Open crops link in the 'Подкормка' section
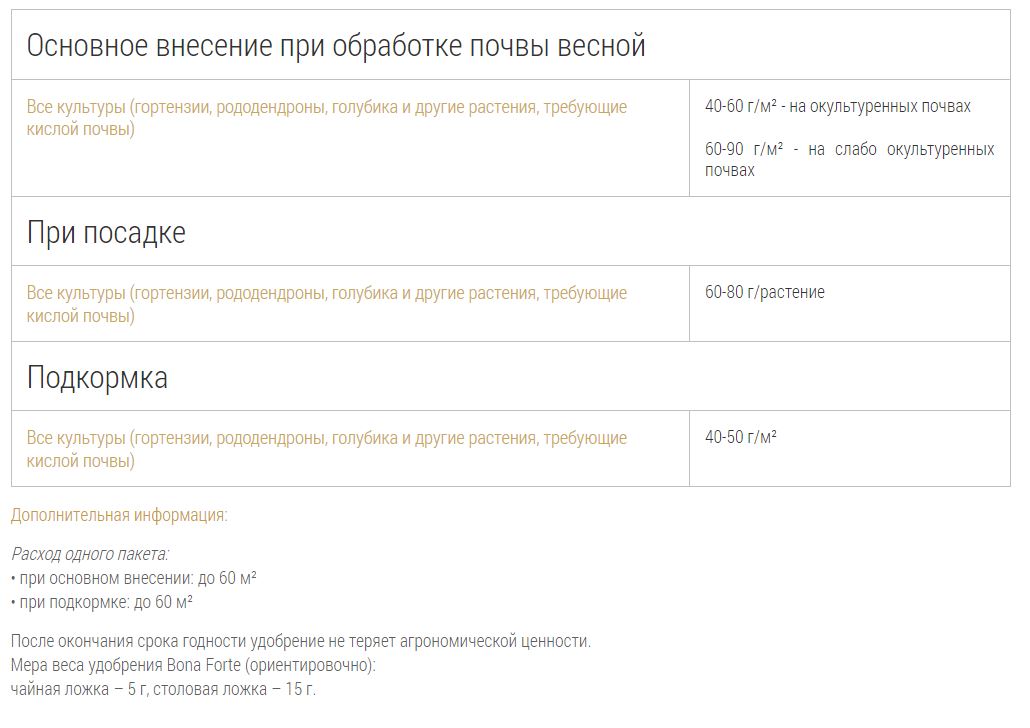The height and width of the screenshot is (728, 1030). click(x=326, y=439)
